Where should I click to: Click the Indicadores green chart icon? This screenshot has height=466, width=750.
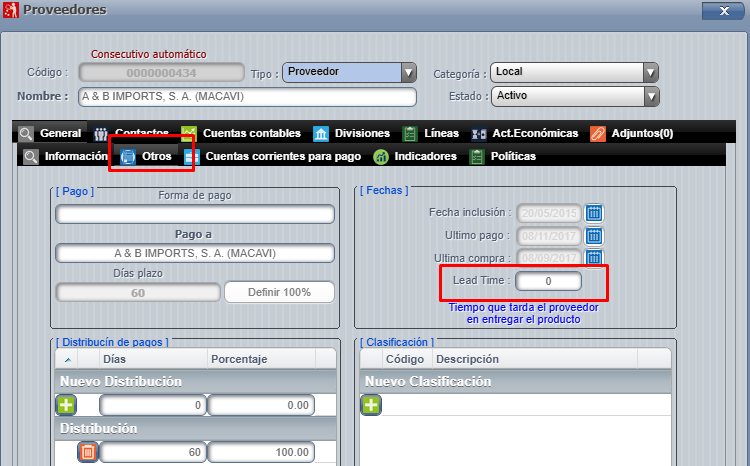(x=381, y=156)
